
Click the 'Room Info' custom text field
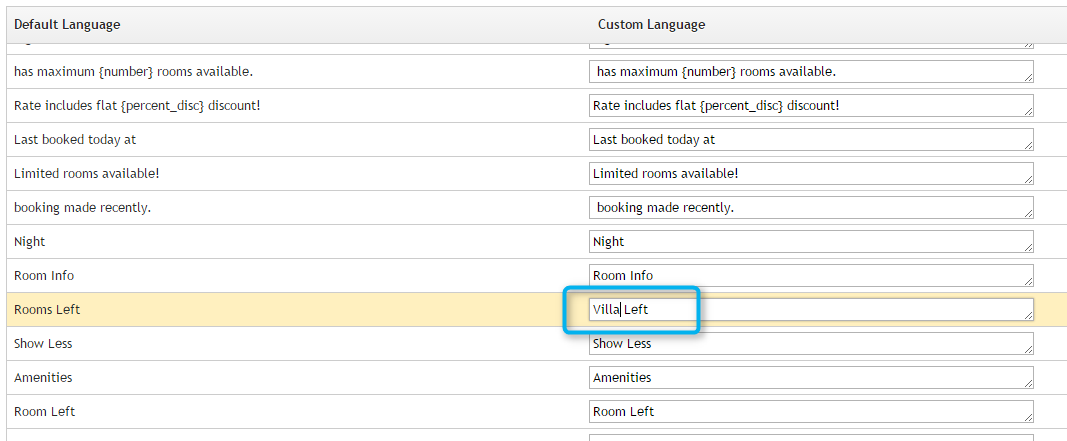pos(810,276)
